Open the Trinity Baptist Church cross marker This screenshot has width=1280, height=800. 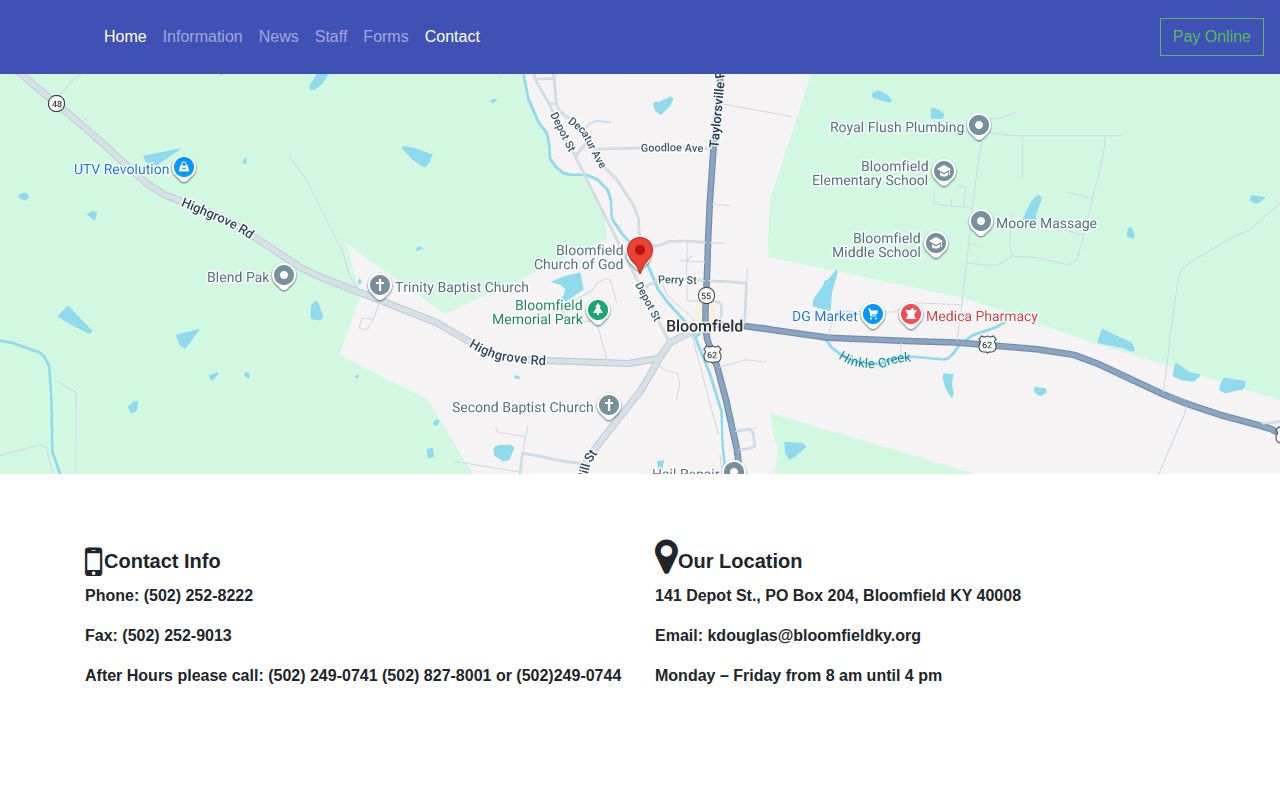pos(379,287)
